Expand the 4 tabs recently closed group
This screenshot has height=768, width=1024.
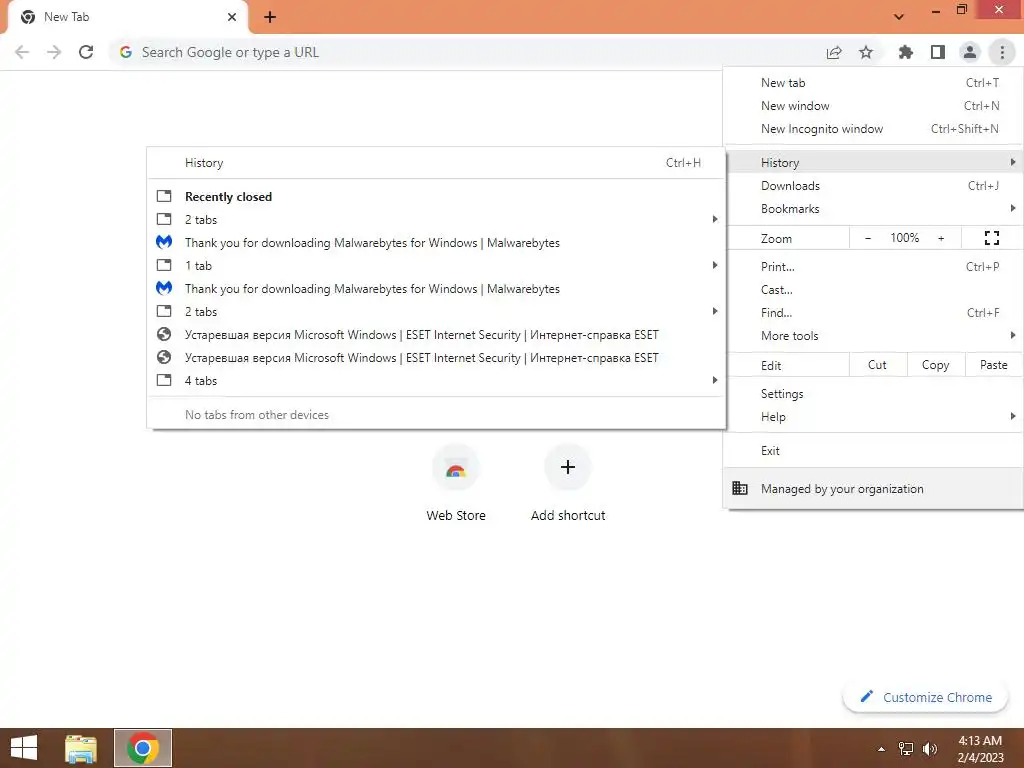click(x=436, y=380)
